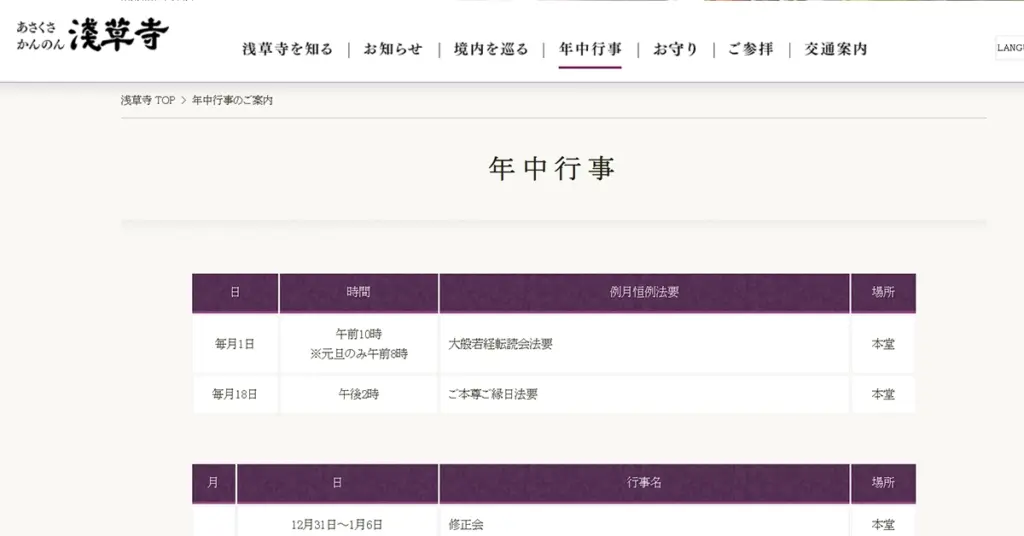Go to 浅草寺 TOP breadcrumb link
This screenshot has height=536, width=1024.
(148, 101)
